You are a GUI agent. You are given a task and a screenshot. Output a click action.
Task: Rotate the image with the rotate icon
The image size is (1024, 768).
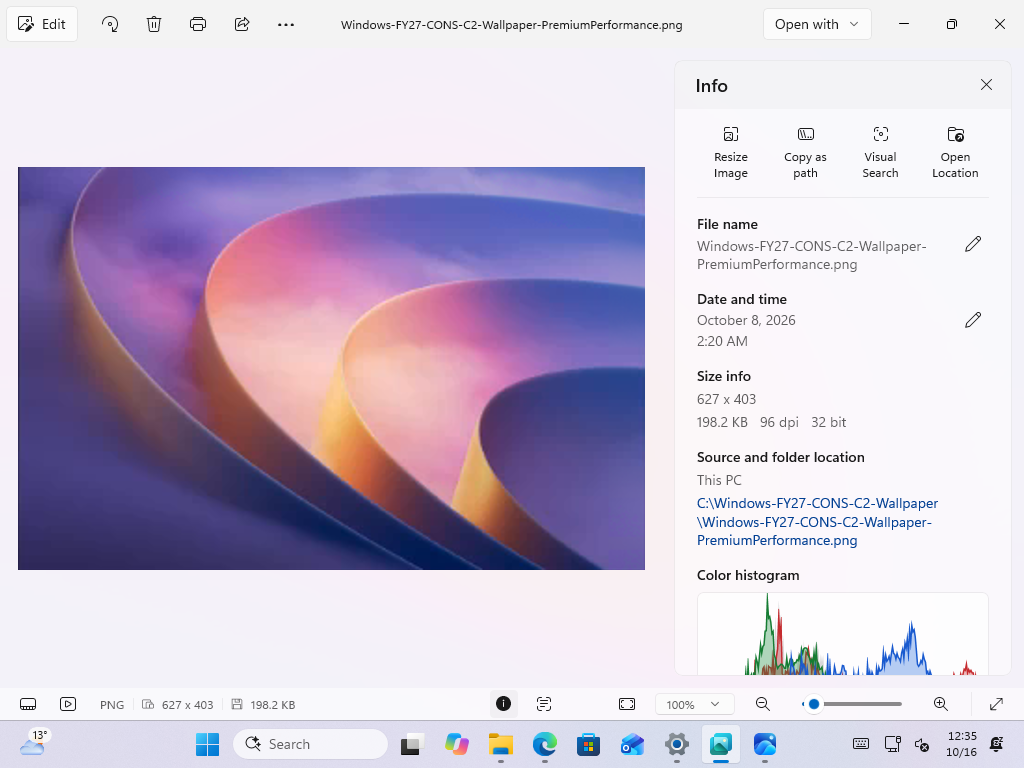coord(110,24)
